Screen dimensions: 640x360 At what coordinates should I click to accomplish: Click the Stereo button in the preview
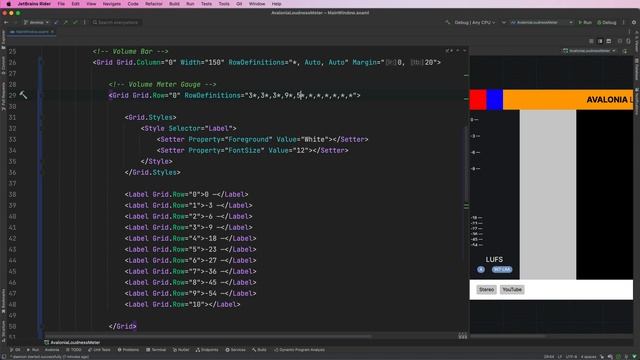pos(487,289)
